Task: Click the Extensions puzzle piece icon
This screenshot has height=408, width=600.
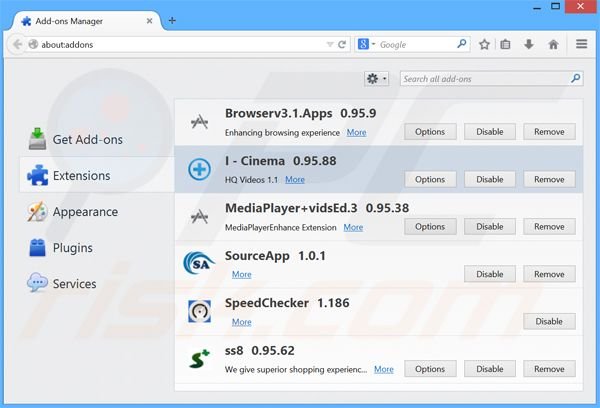Action: [x=38, y=175]
